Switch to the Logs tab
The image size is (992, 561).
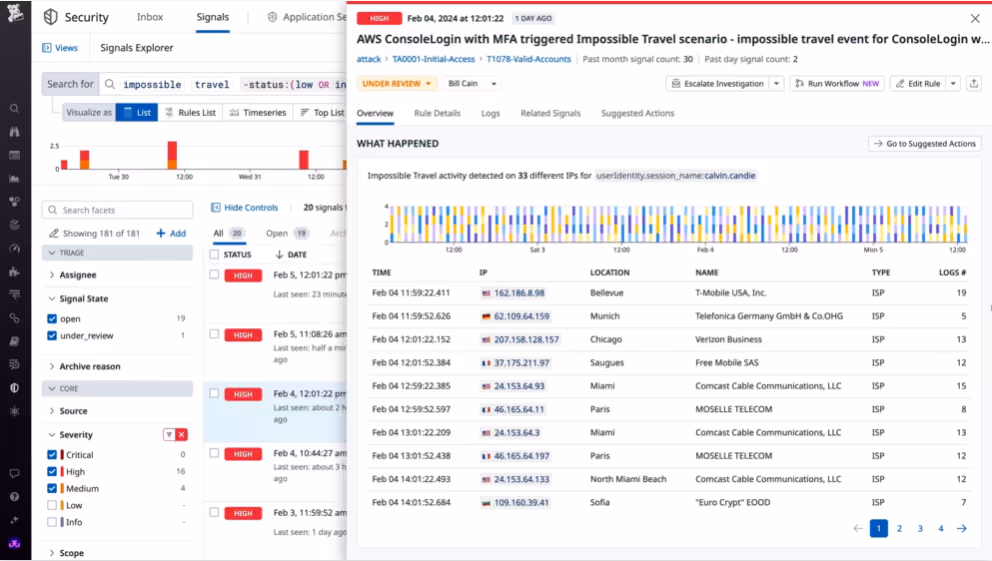coord(490,113)
